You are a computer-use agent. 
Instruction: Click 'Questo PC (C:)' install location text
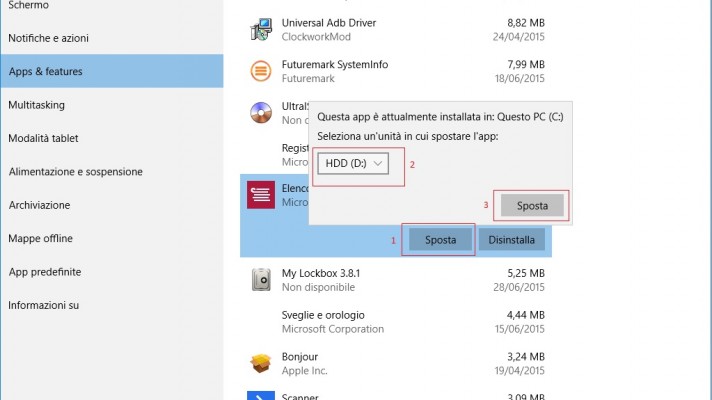coord(530,117)
